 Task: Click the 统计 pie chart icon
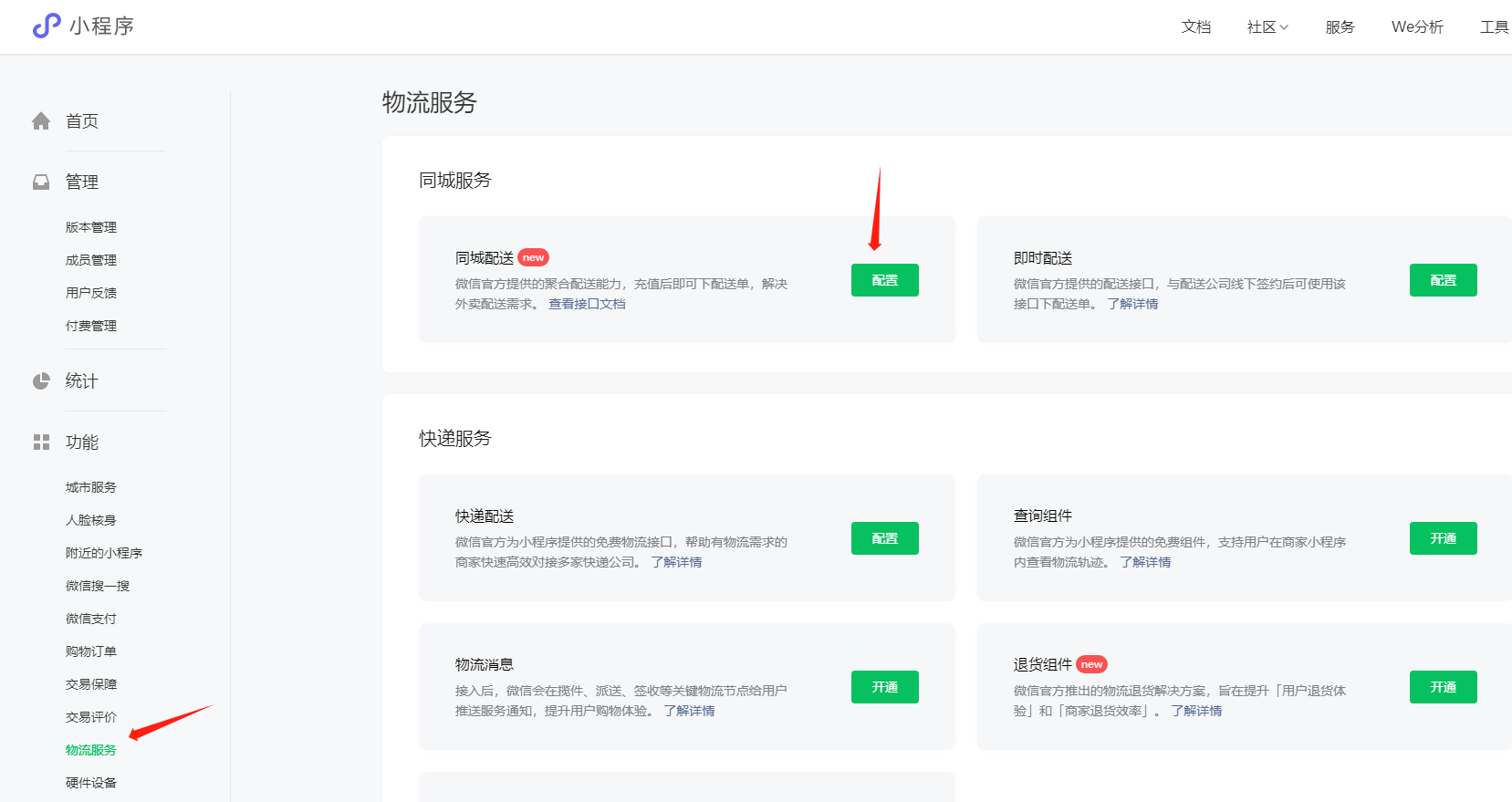[x=41, y=381]
